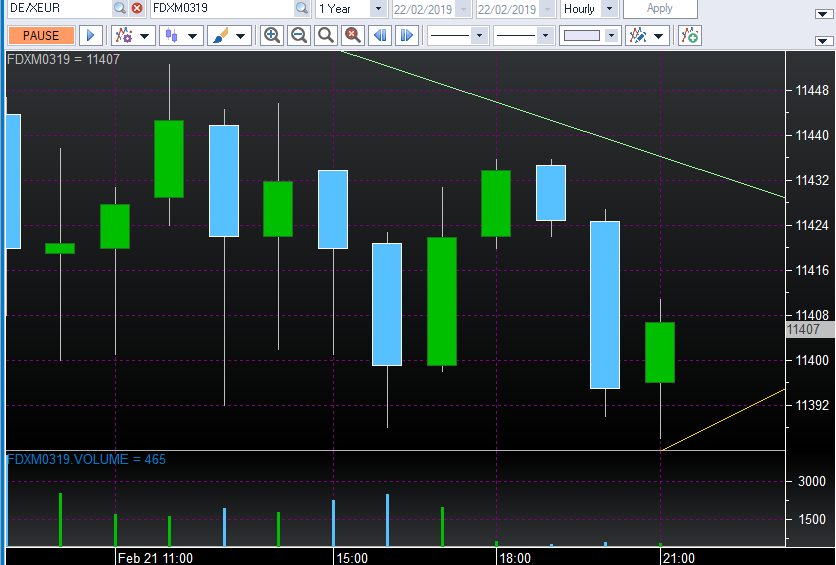Click the FDXM0319 symbol input field
The height and width of the screenshot is (565, 836).
220,9
